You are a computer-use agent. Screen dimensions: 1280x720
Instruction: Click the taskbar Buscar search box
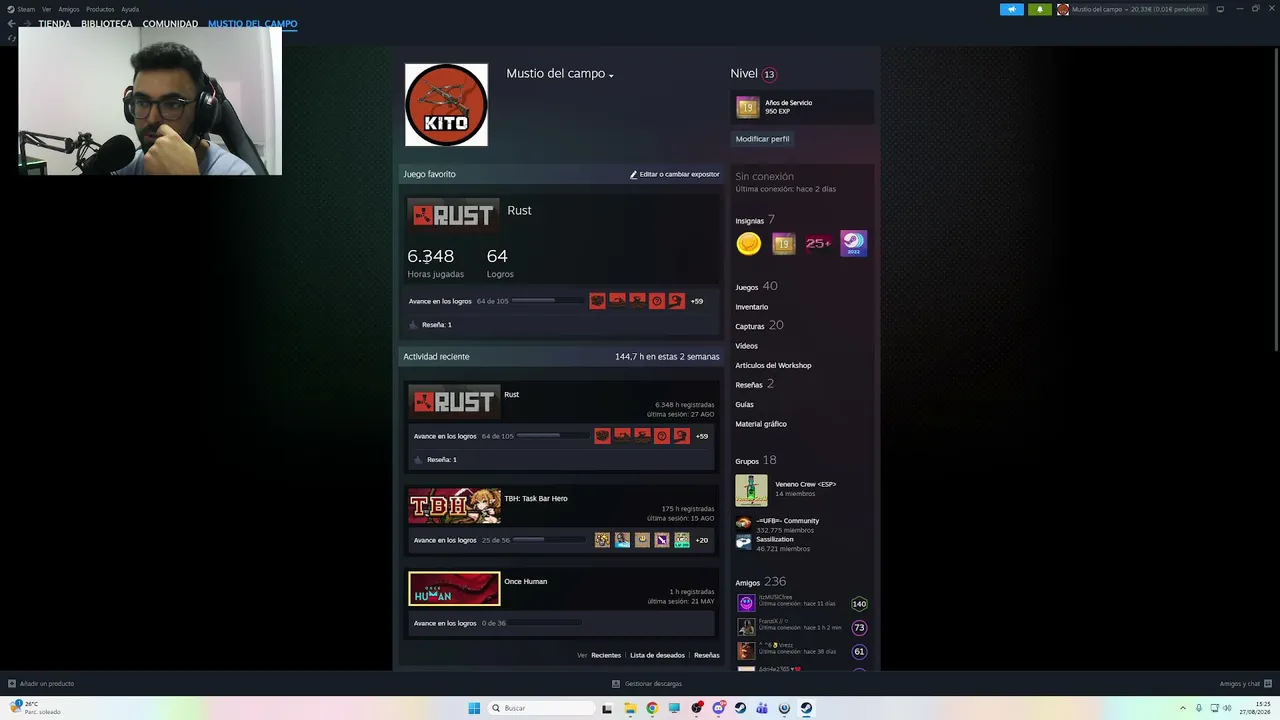pos(540,708)
